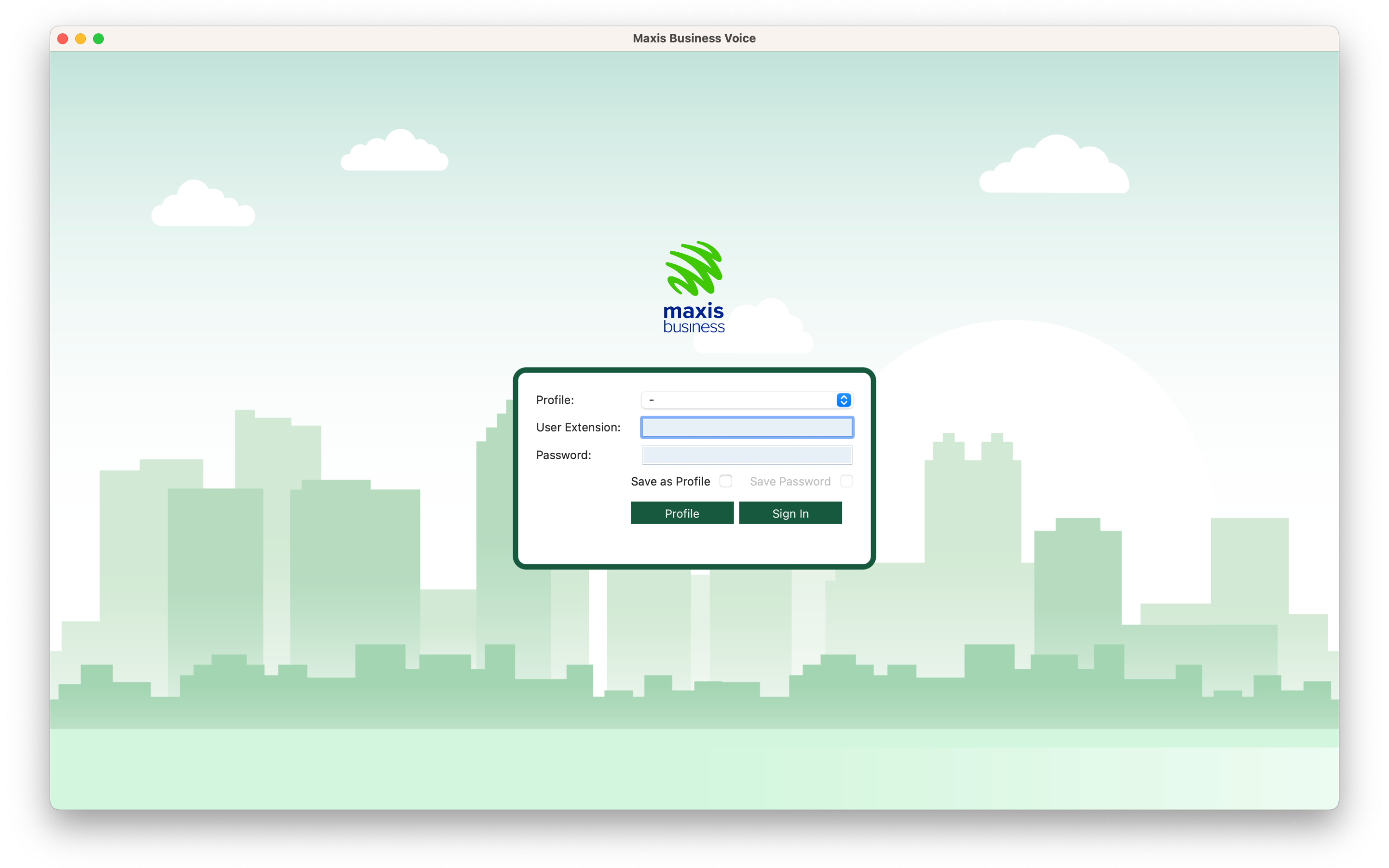The width and height of the screenshot is (1389, 868).
Task: Close the Maxis Business Voice window
Action: [x=63, y=39]
